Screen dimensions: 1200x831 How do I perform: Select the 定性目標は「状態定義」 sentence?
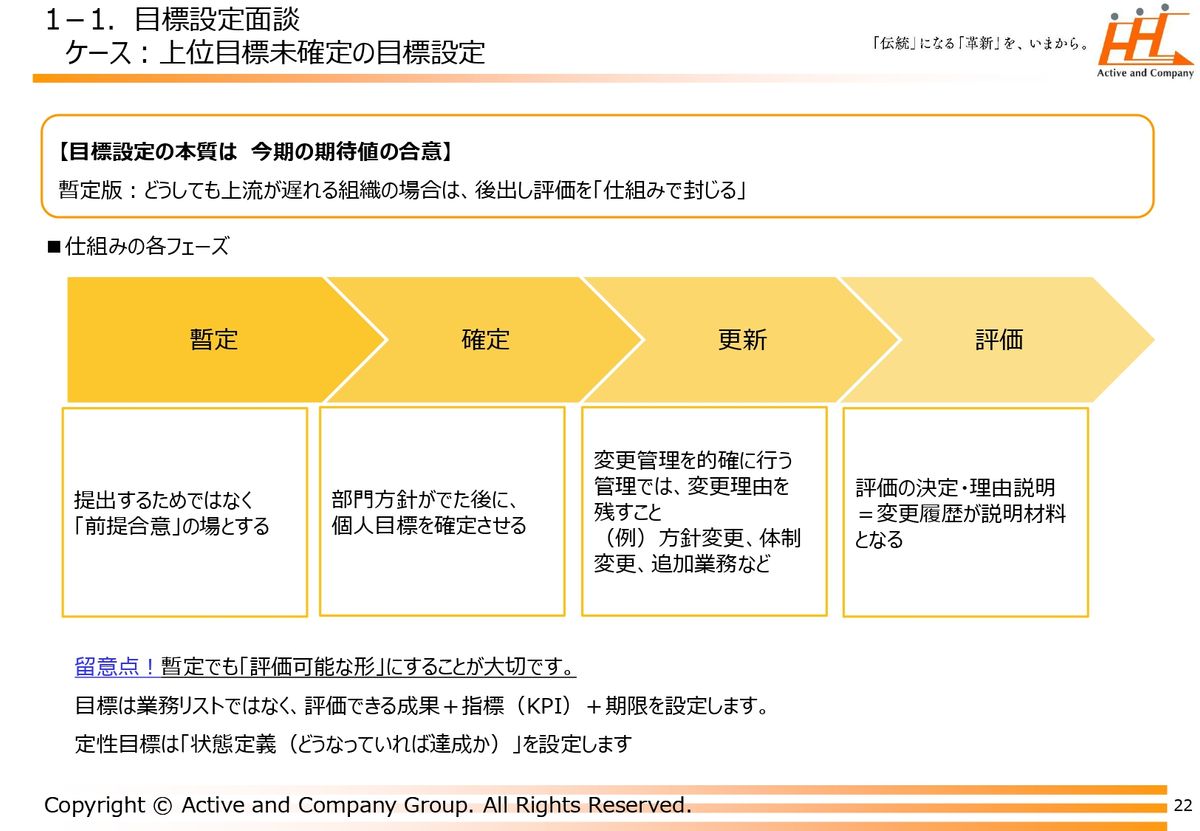pos(353,744)
